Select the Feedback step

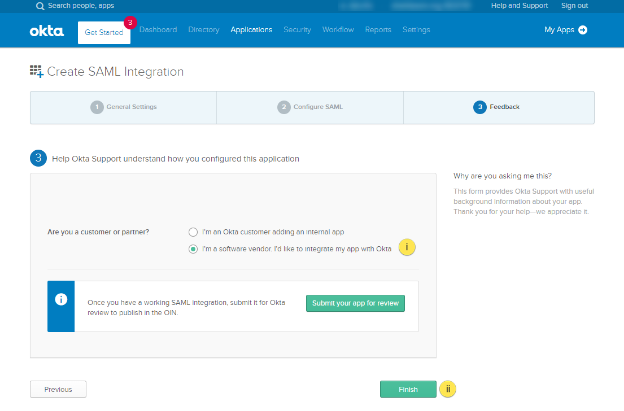499,107
